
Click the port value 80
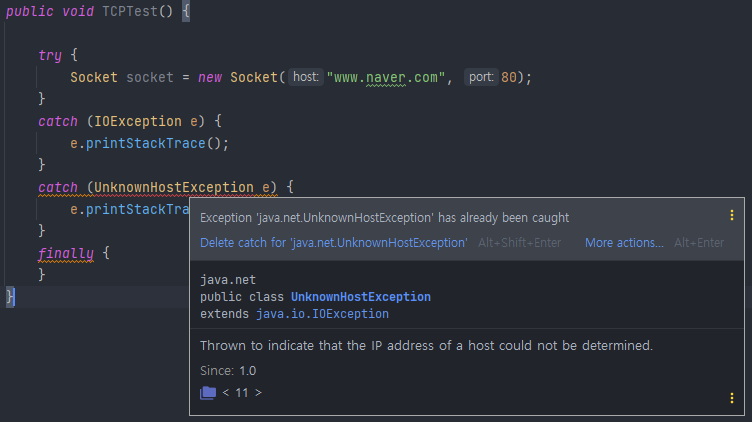(x=509, y=77)
